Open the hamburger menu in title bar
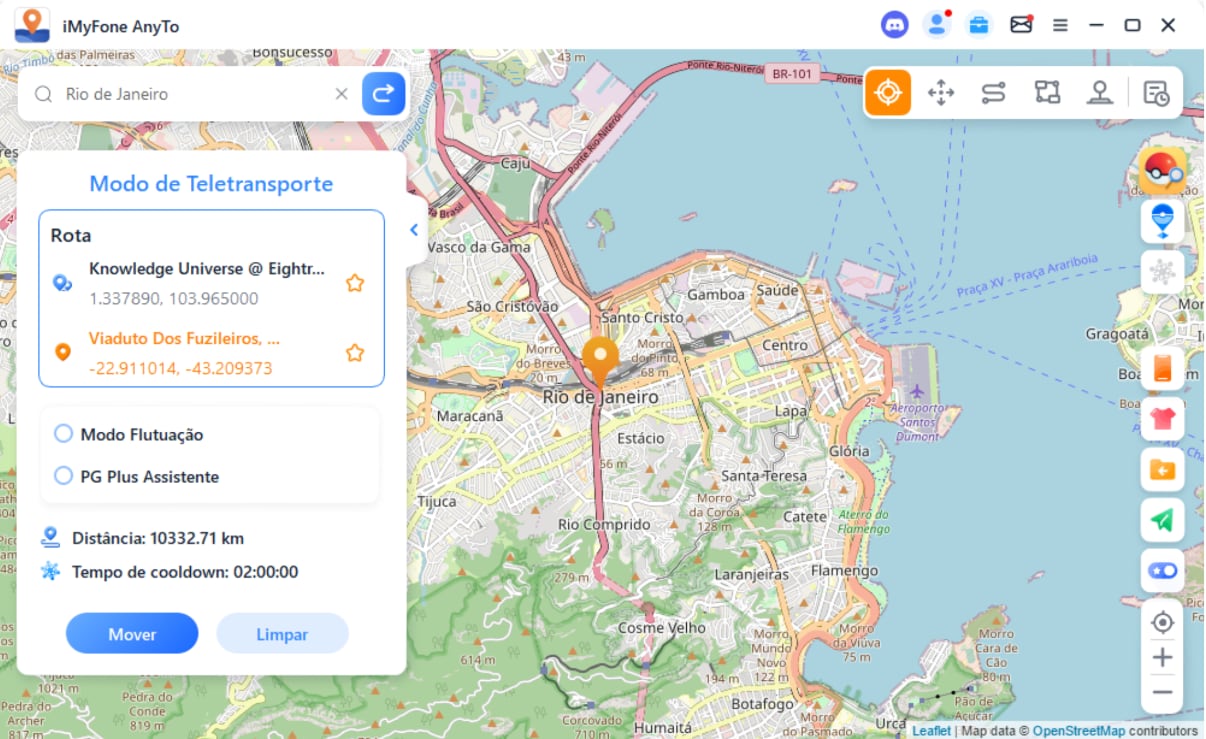The image size is (1206, 739). click(1060, 25)
